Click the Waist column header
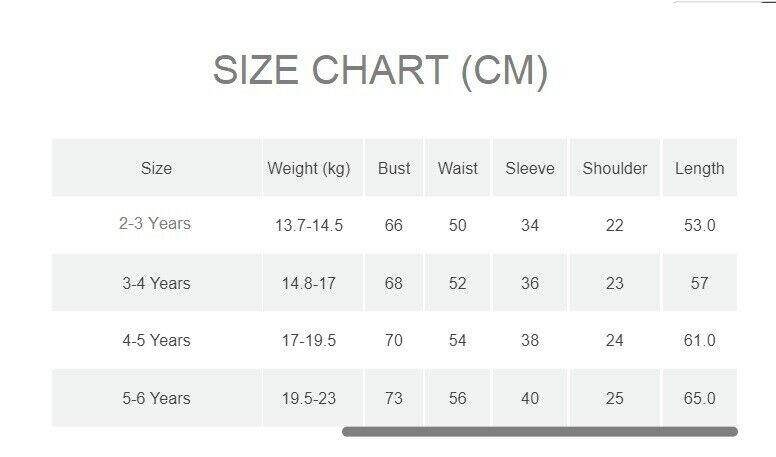This screenshot has width=776, height=457. [458, 168]
